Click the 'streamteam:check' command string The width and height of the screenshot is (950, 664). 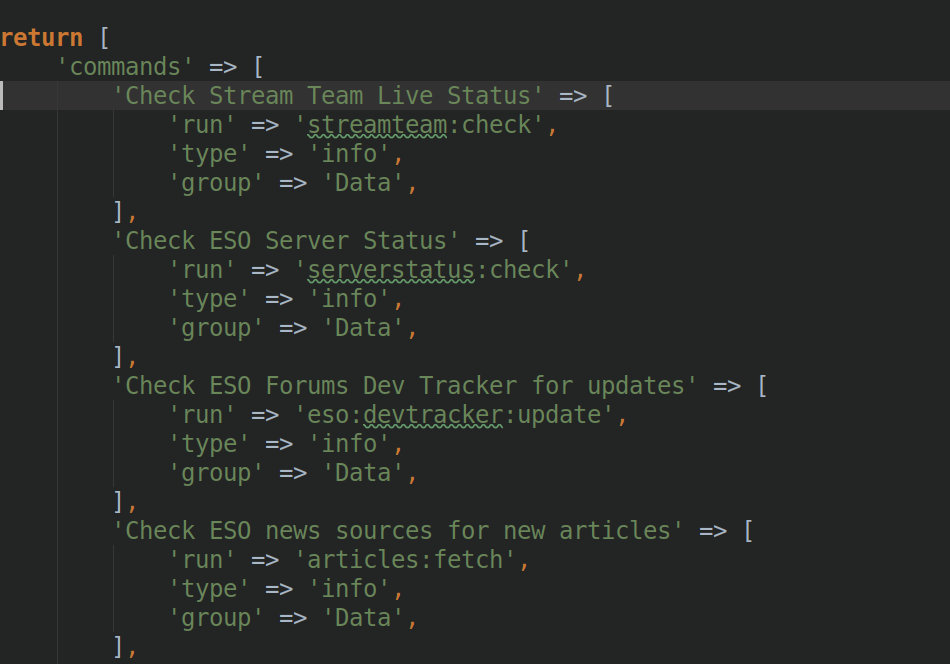tap(419, 125)
